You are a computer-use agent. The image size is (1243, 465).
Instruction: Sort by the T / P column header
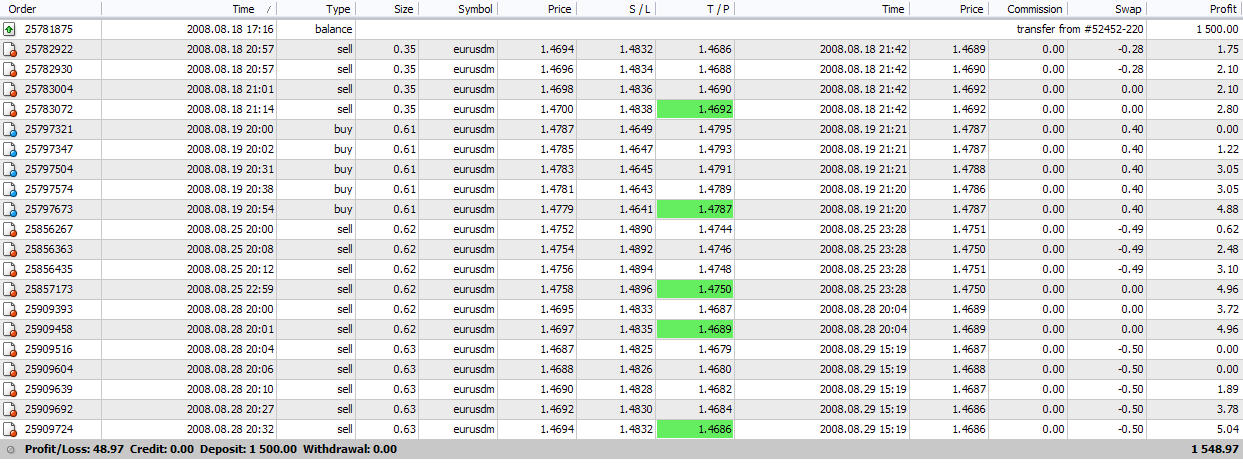[x=695, y=9]
